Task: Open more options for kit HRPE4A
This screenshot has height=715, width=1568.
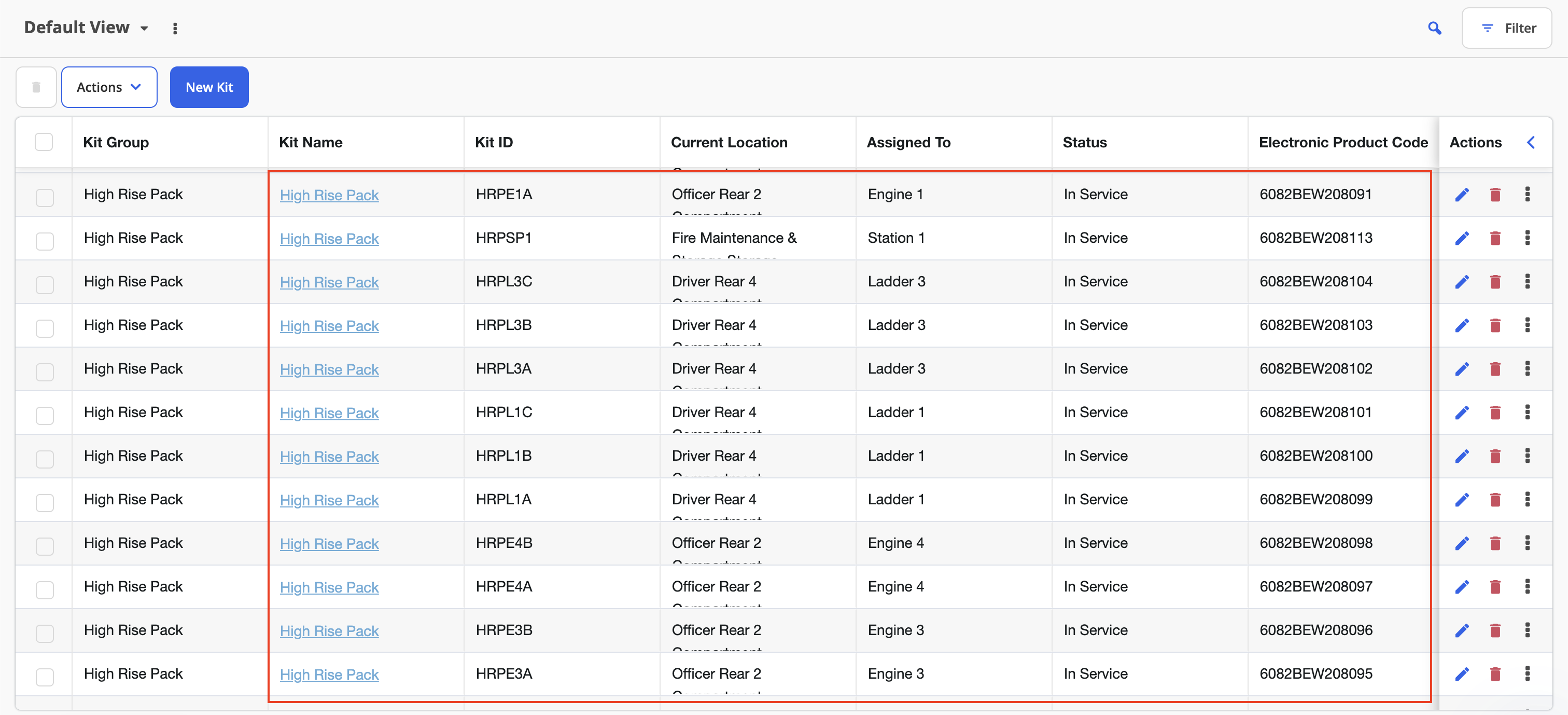Action: (1527, 586)
